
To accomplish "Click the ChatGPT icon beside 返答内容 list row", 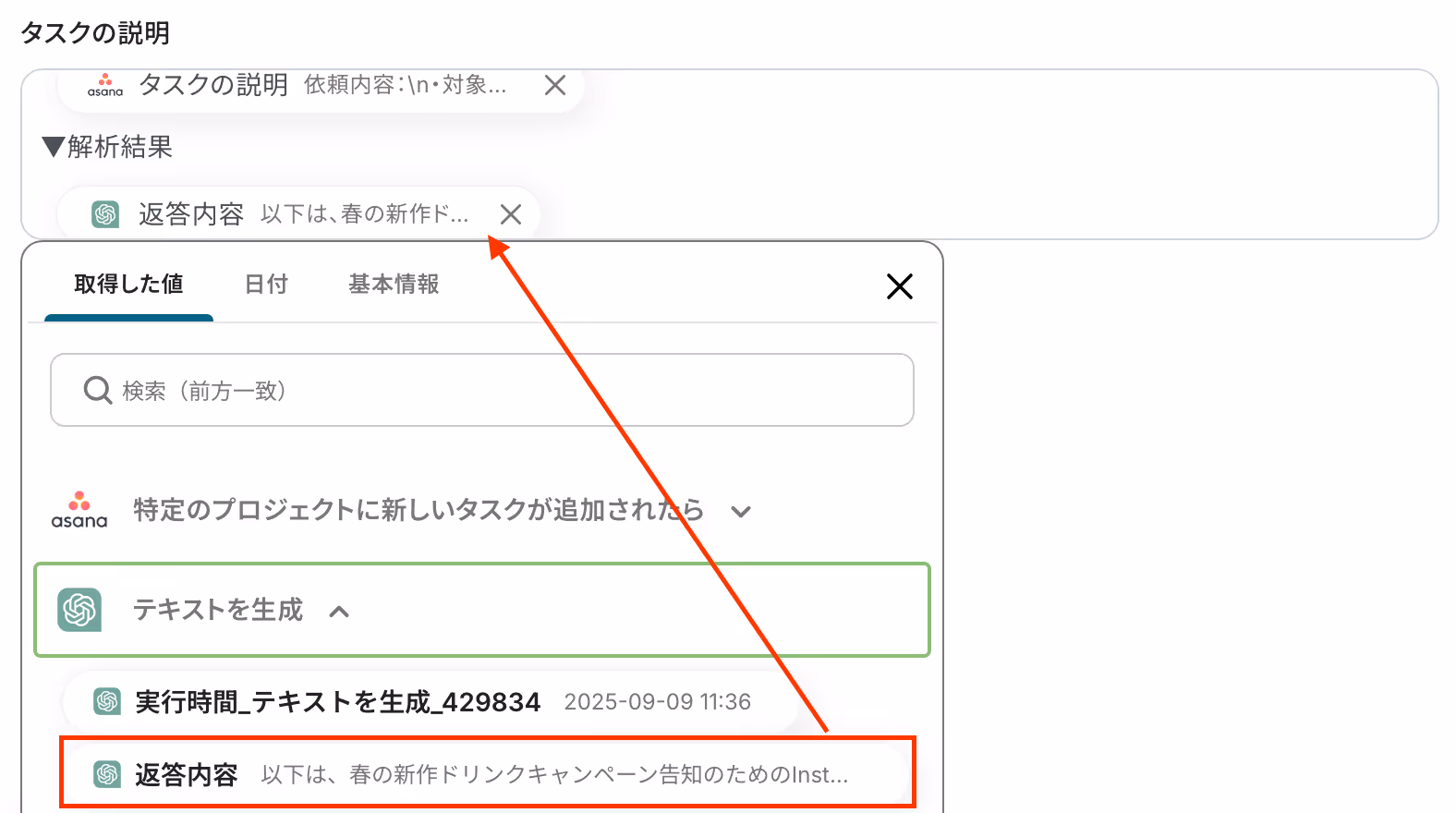I will (107, 774).
